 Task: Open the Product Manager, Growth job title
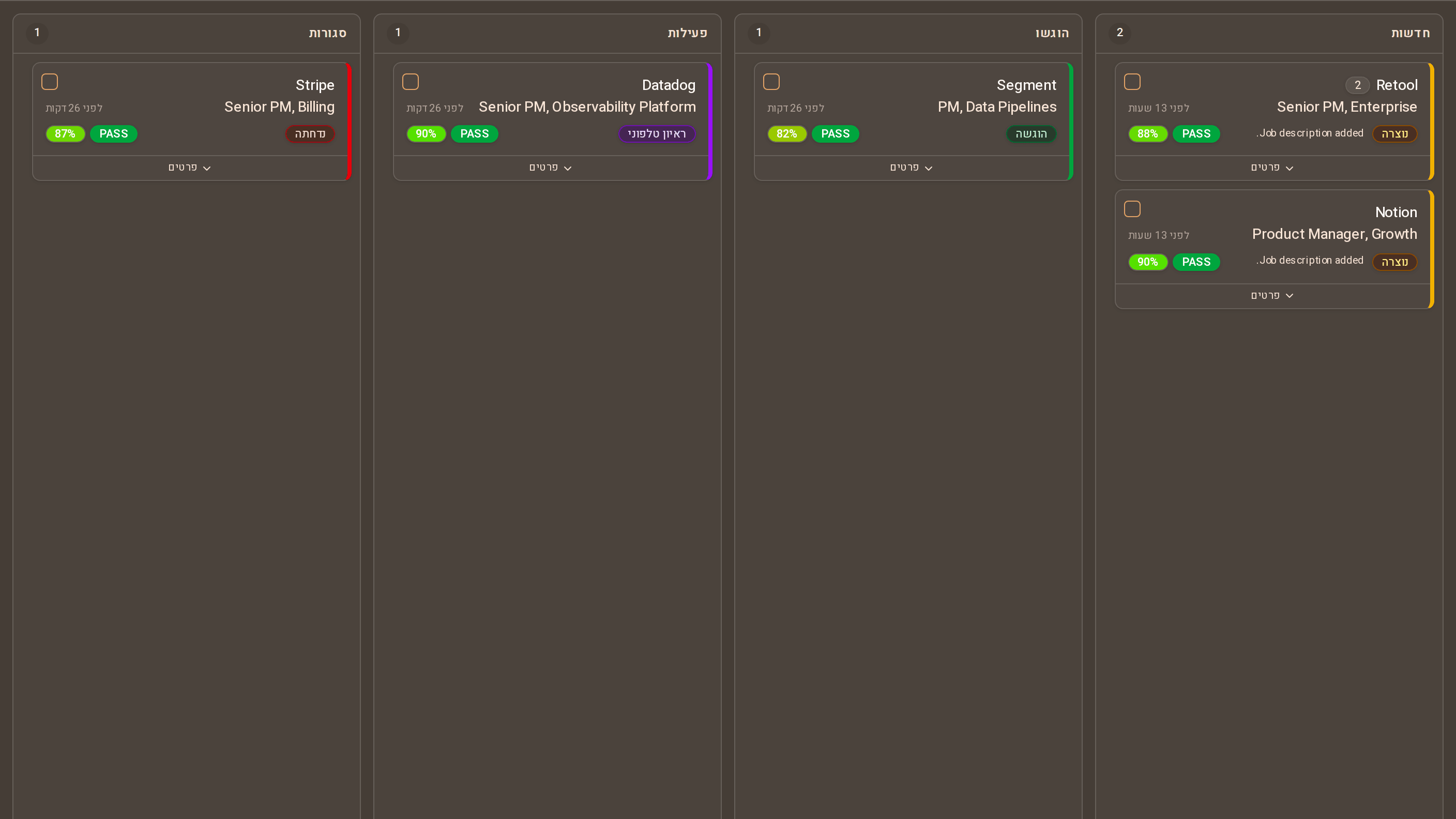[x=1334, y=234]
